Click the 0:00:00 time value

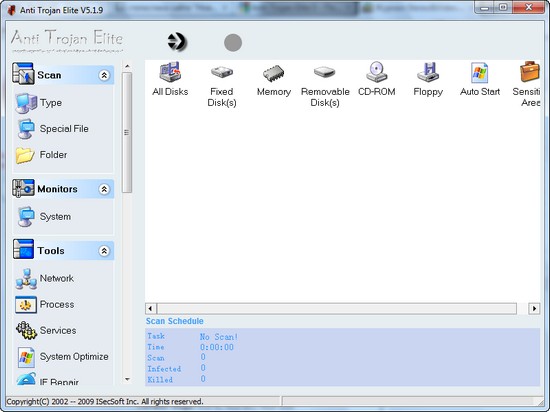click(x=217, y=347)
